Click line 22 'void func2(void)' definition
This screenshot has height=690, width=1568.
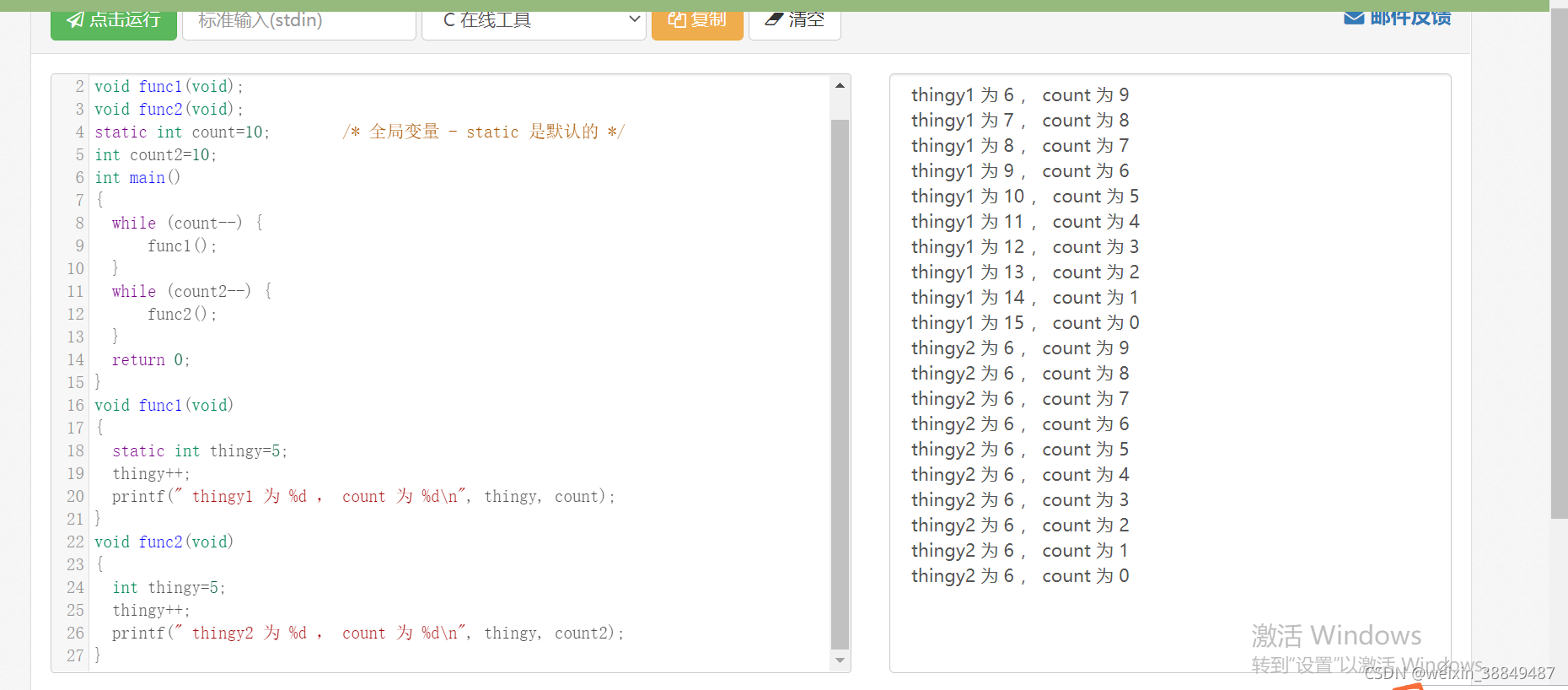click(x=164, y=542)
